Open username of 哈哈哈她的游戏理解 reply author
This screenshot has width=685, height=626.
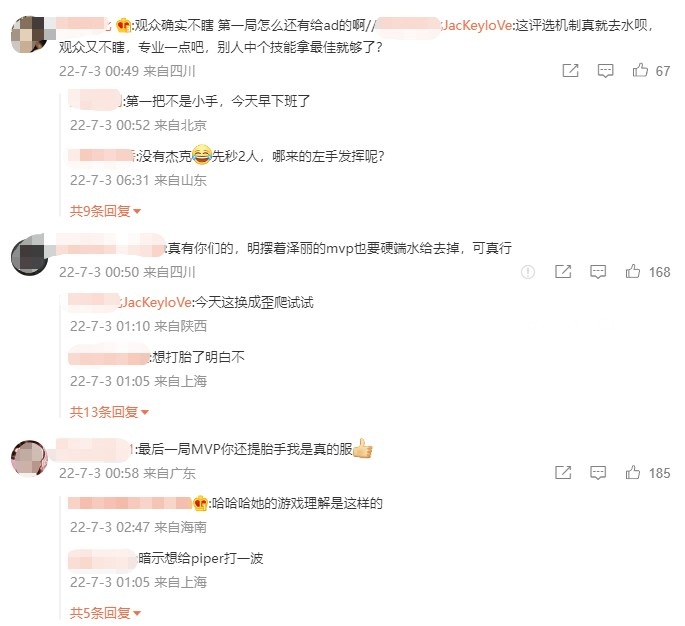tap(130, 503)
